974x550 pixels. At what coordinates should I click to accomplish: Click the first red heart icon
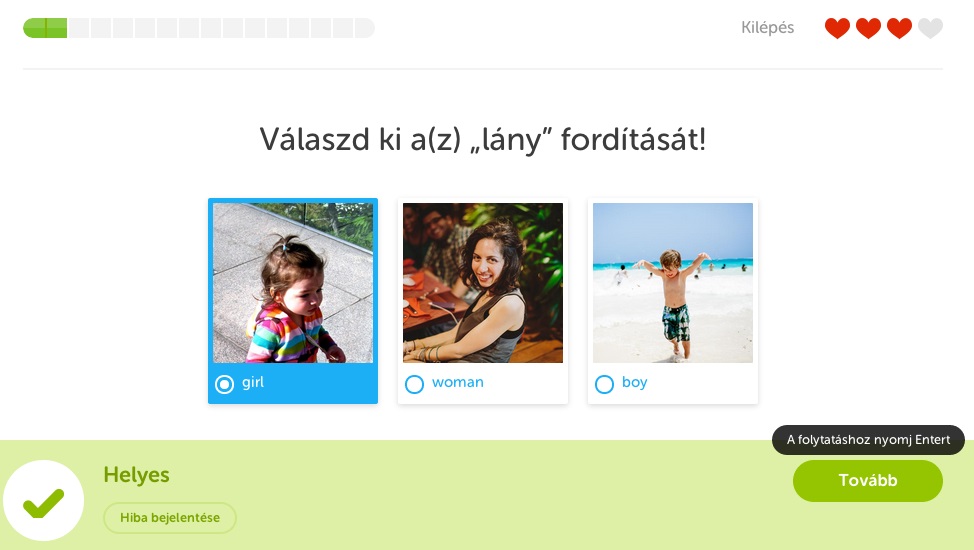click(837, 28)
